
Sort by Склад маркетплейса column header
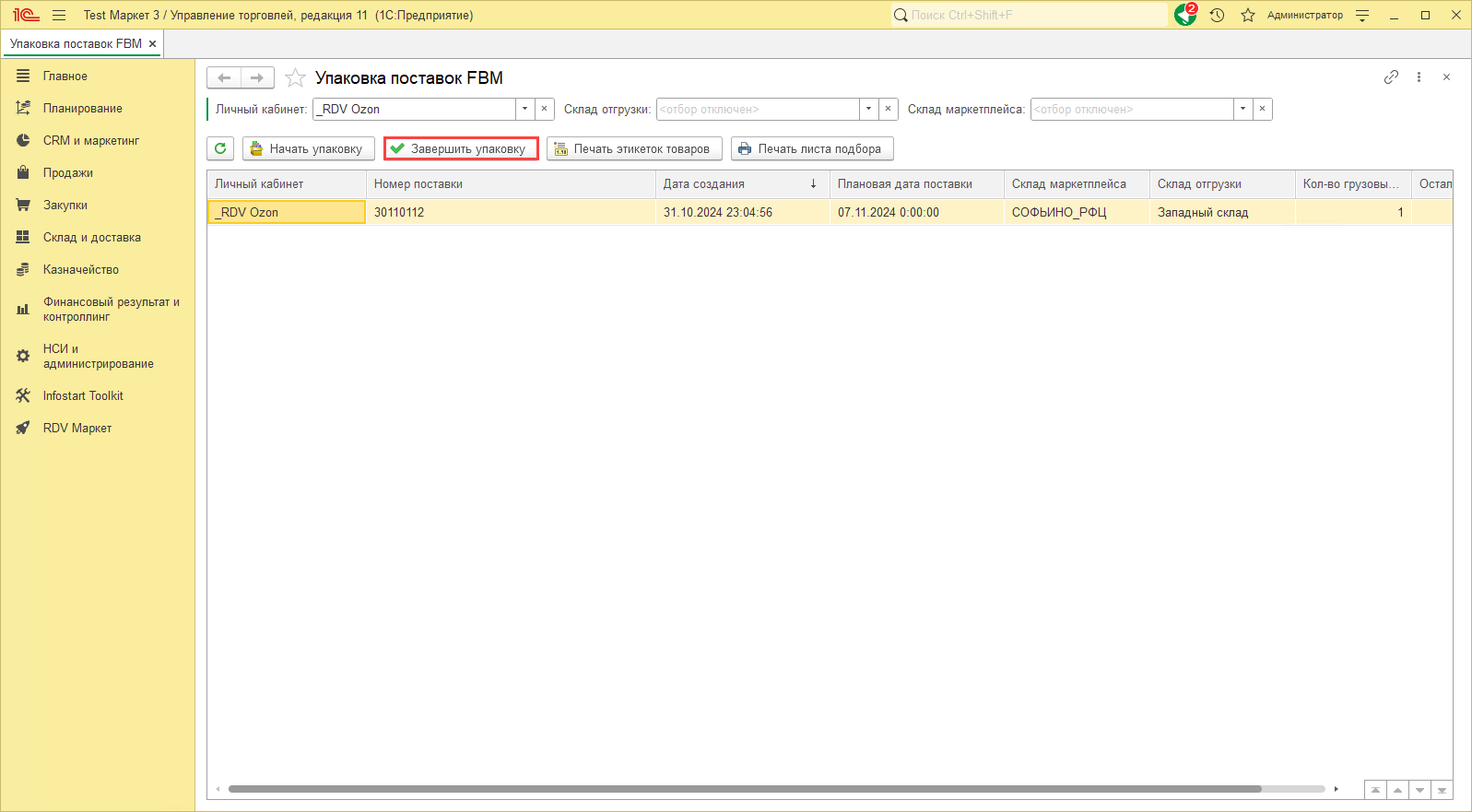coord(1077,184)
